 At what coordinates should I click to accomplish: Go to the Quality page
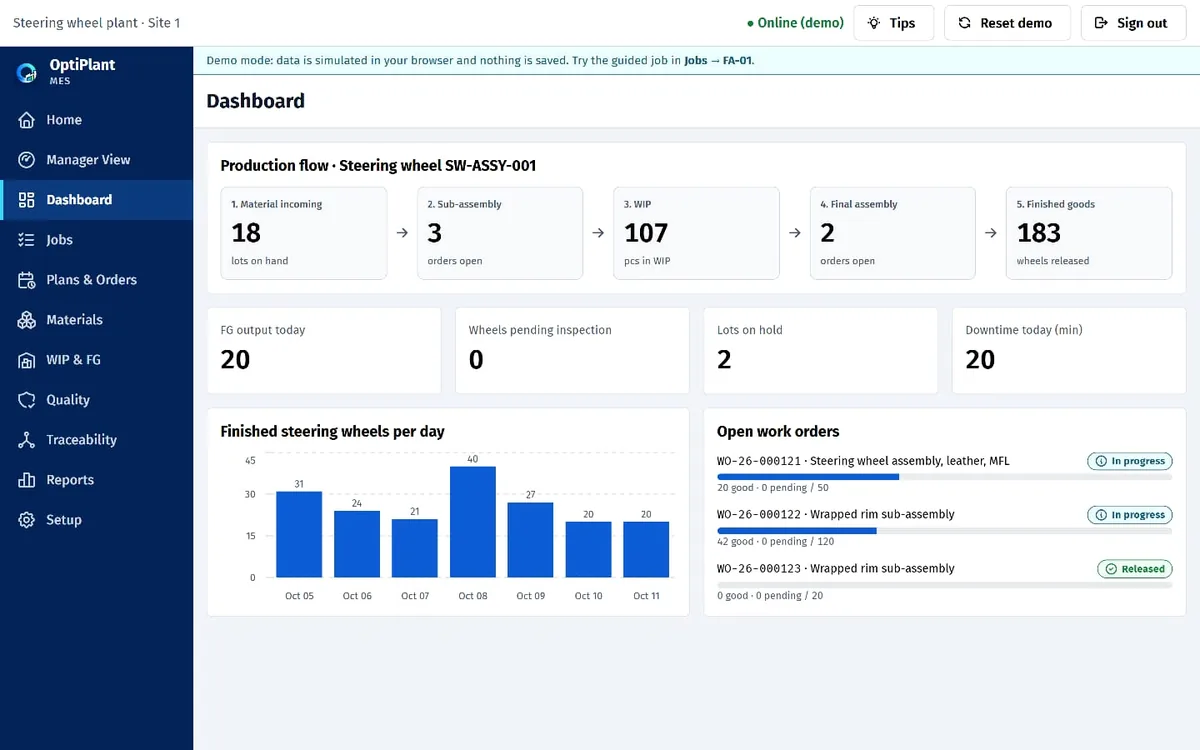(x=96, y=400)
